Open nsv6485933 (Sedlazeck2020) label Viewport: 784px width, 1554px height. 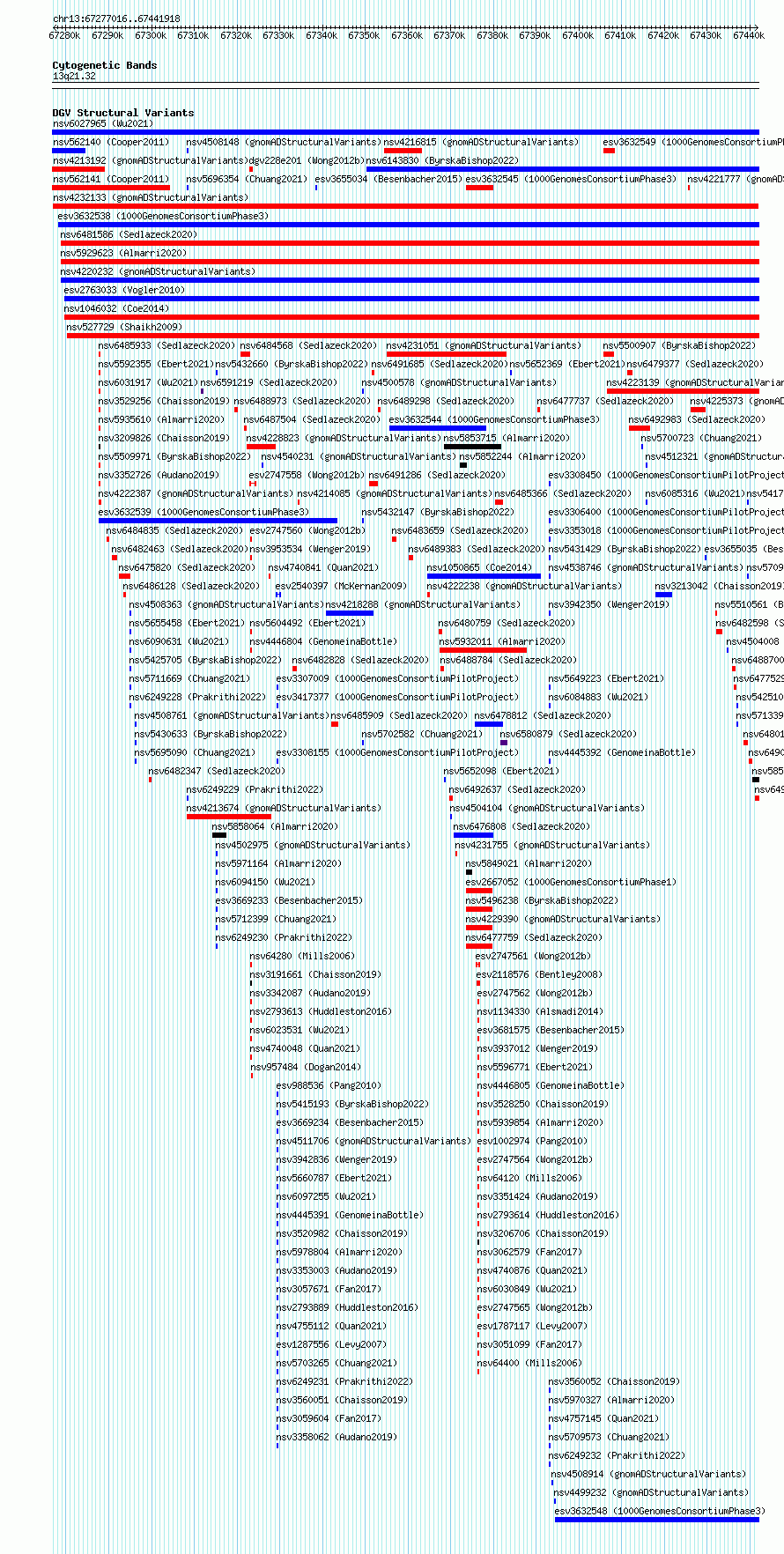167,345
